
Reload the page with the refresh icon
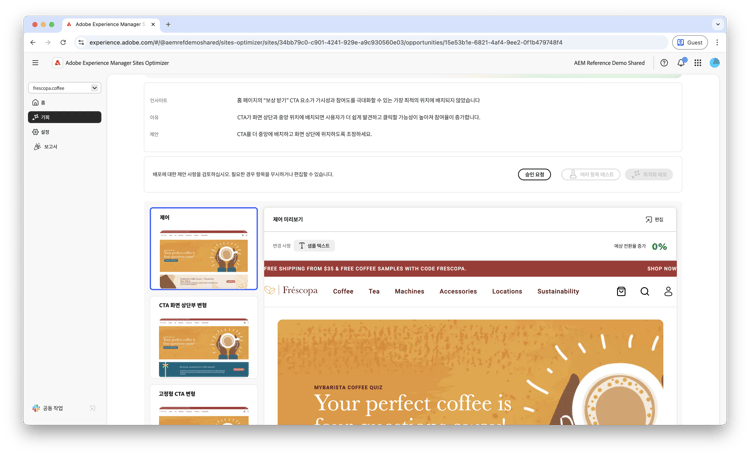pyautogui.click(x=63, y=43)
